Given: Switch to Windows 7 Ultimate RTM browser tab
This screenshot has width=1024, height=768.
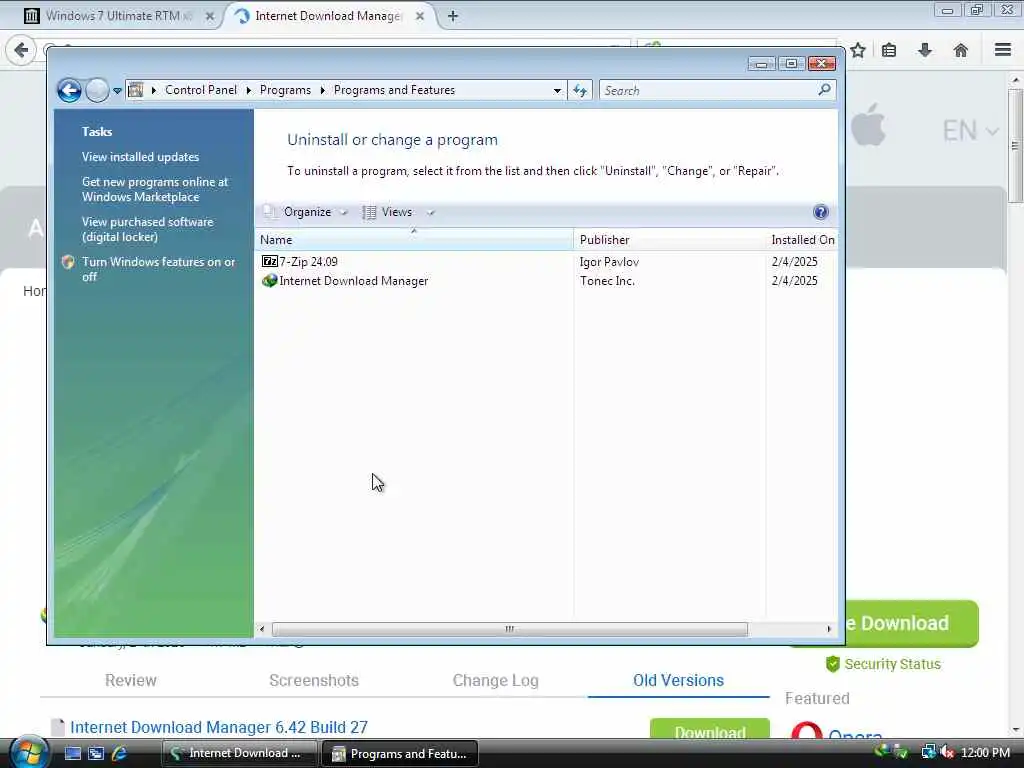Looking at the screenshot, I should click(120, 16).
